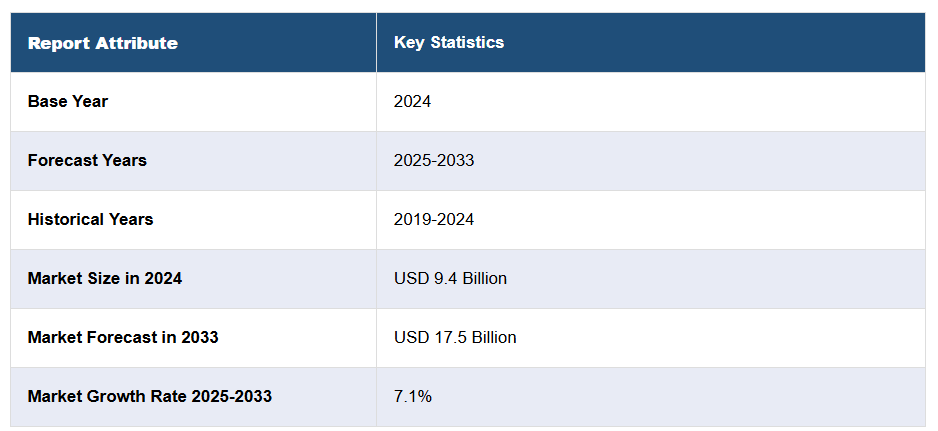
Task: Click the Key Statistics column header
Action: tap(449, 43)
